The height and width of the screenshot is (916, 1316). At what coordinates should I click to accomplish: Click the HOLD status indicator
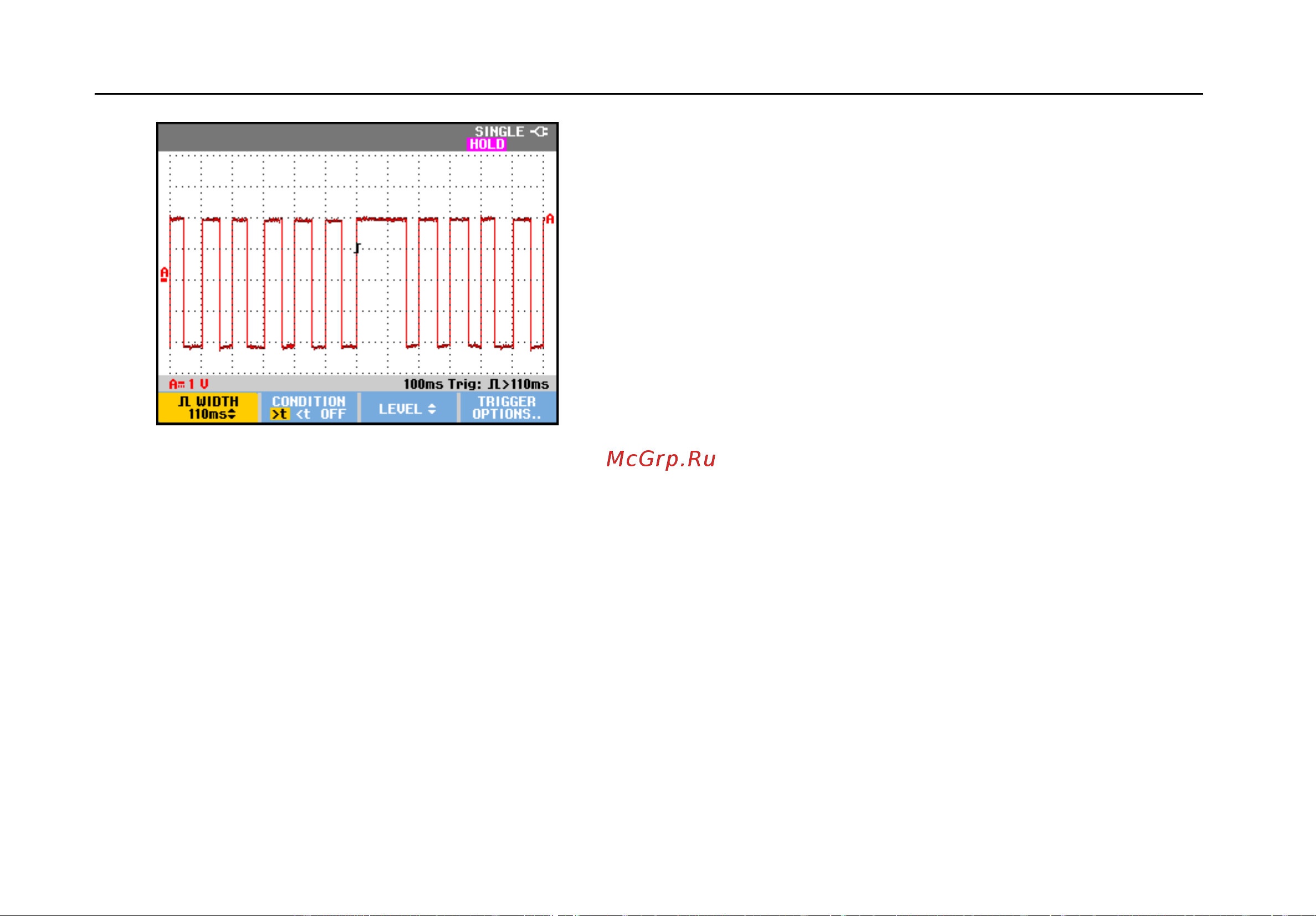487,145
